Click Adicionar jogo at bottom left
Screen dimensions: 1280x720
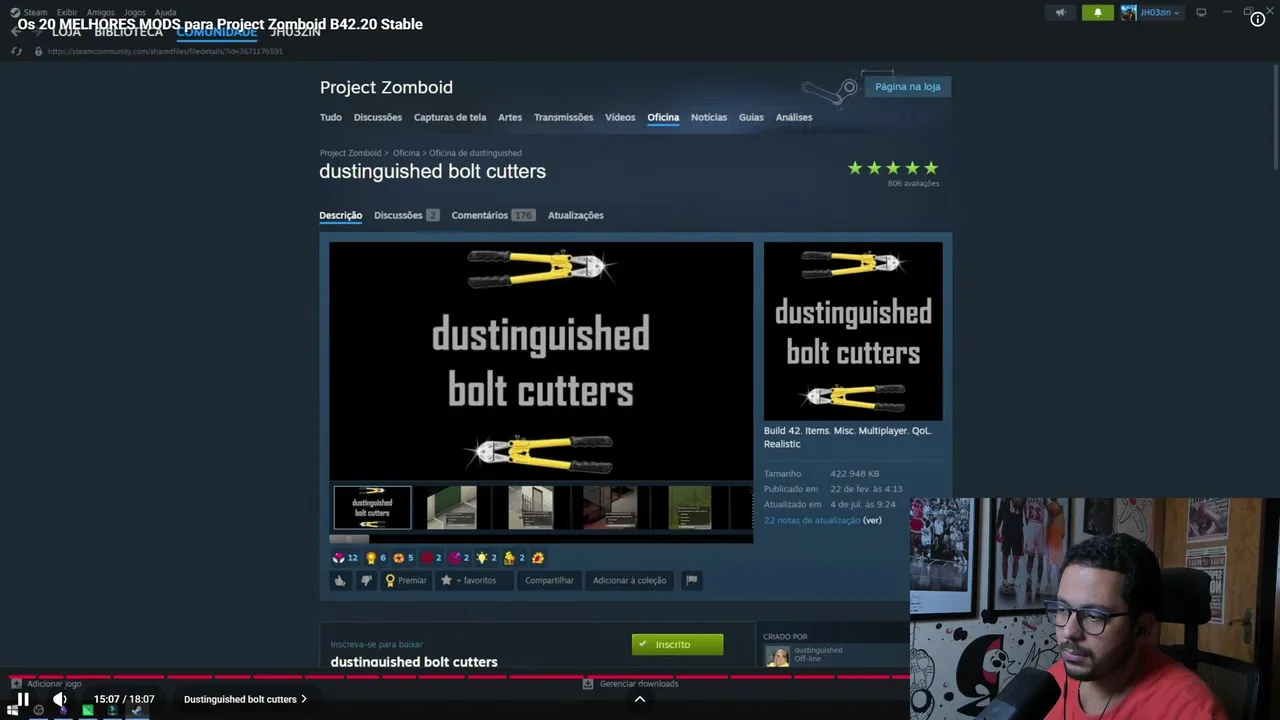pyautogui.click(x=47, y=684)
